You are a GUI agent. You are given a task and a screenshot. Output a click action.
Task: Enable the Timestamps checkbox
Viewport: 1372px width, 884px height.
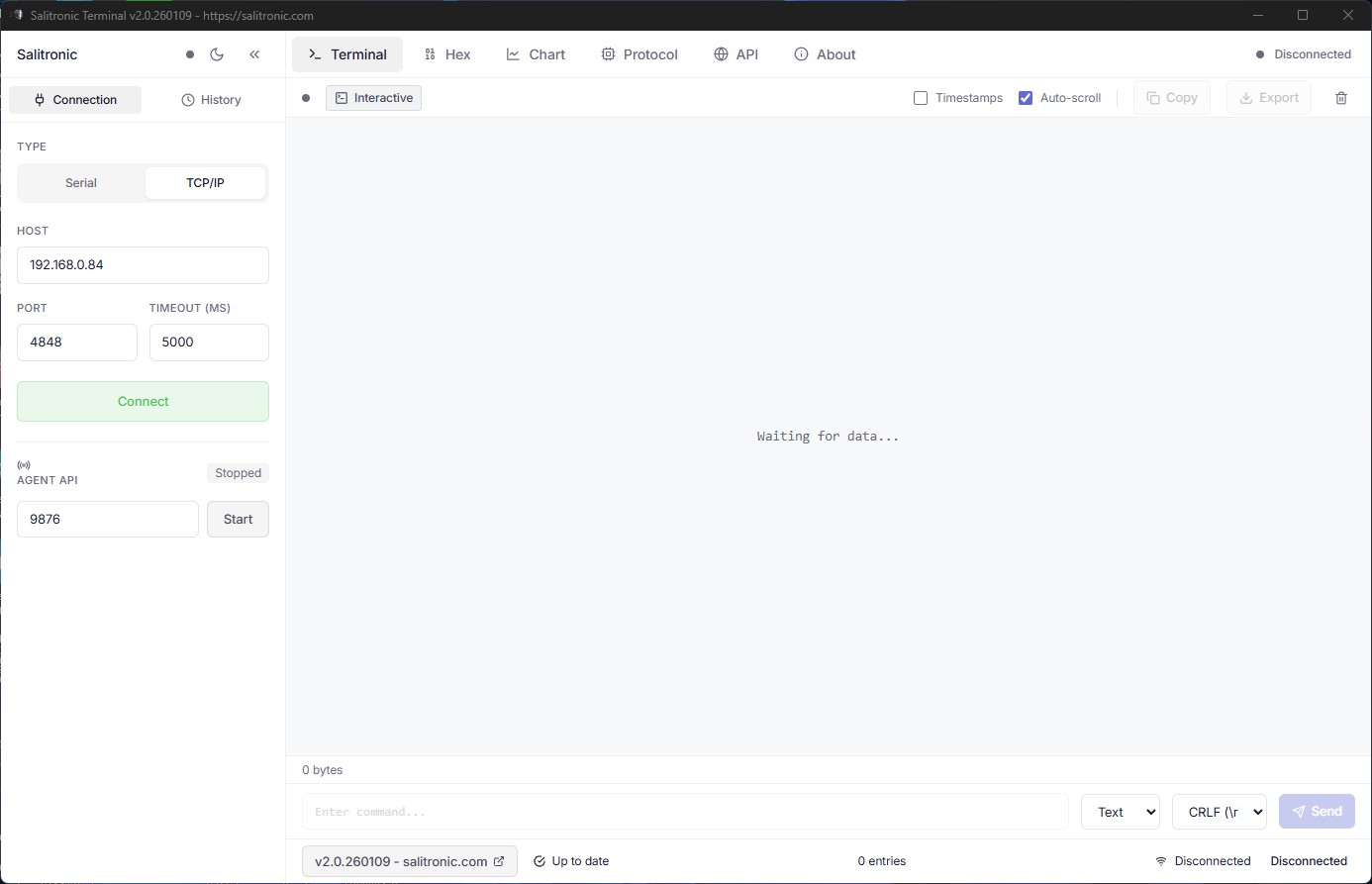pyautogui.click(x=921, y=98)
